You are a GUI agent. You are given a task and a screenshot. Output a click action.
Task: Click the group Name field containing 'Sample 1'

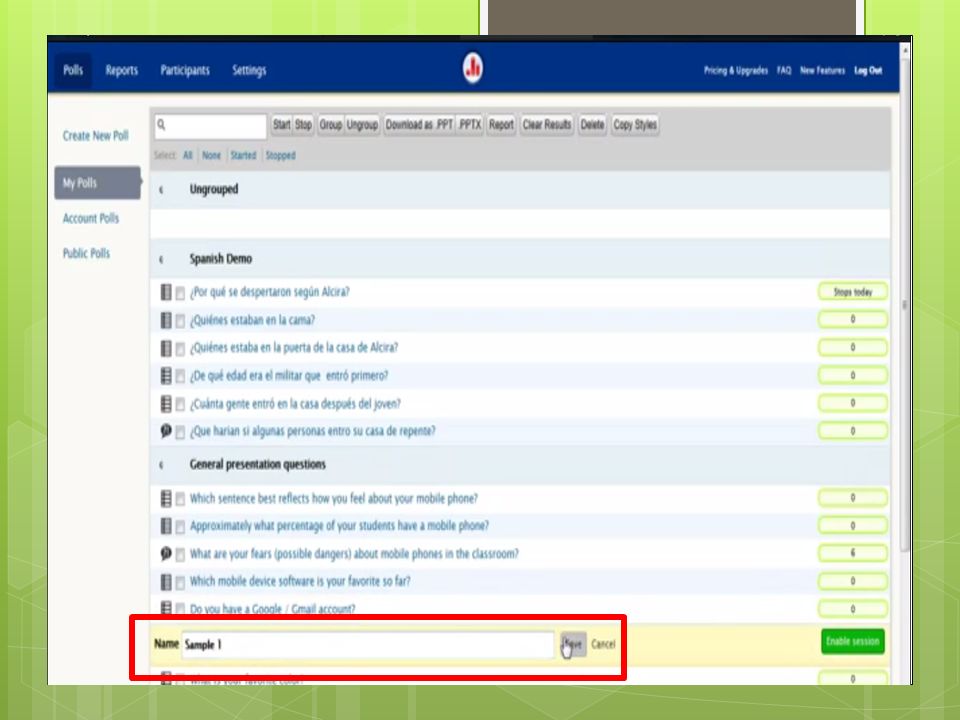click(x=368, y=645)
